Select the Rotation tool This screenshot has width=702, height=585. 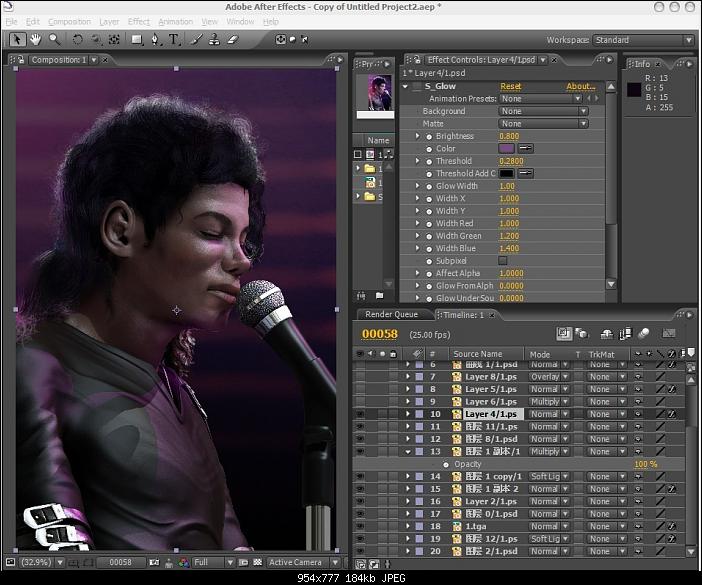click(77, 40)
